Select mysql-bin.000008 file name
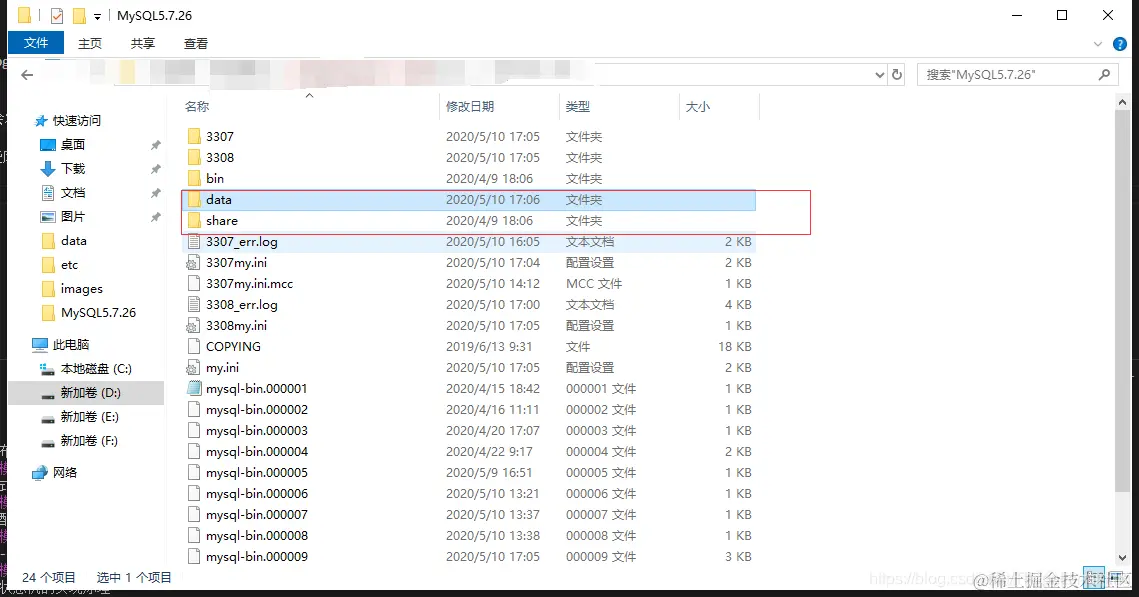 (256, 536)
